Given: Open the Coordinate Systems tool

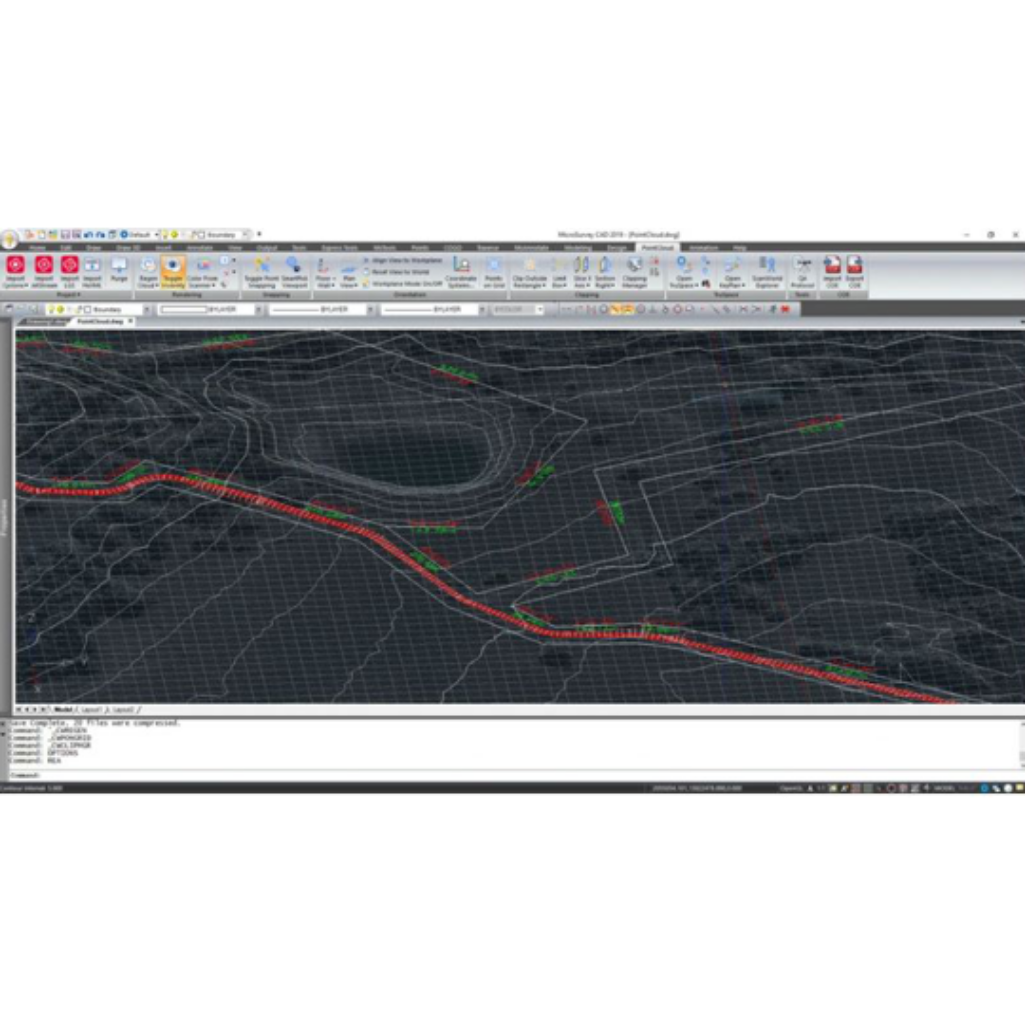Looking at the screenshot, I should (461, 270).
